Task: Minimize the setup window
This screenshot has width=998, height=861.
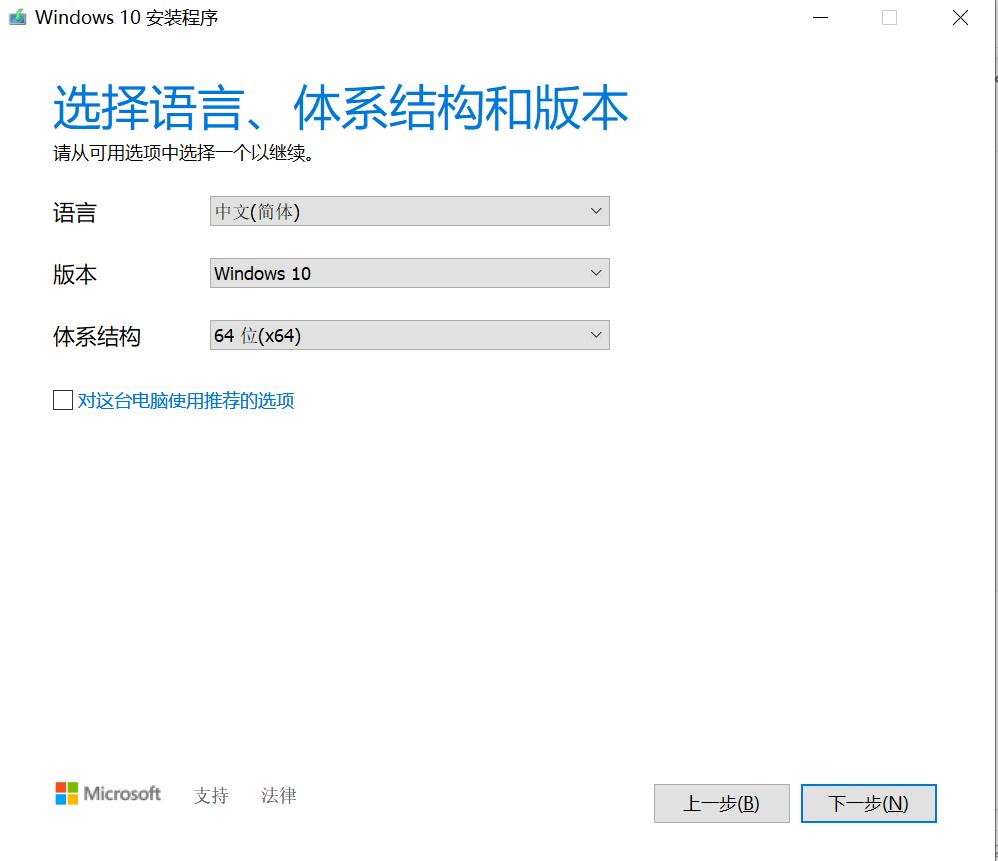Action: coord(820,17)
